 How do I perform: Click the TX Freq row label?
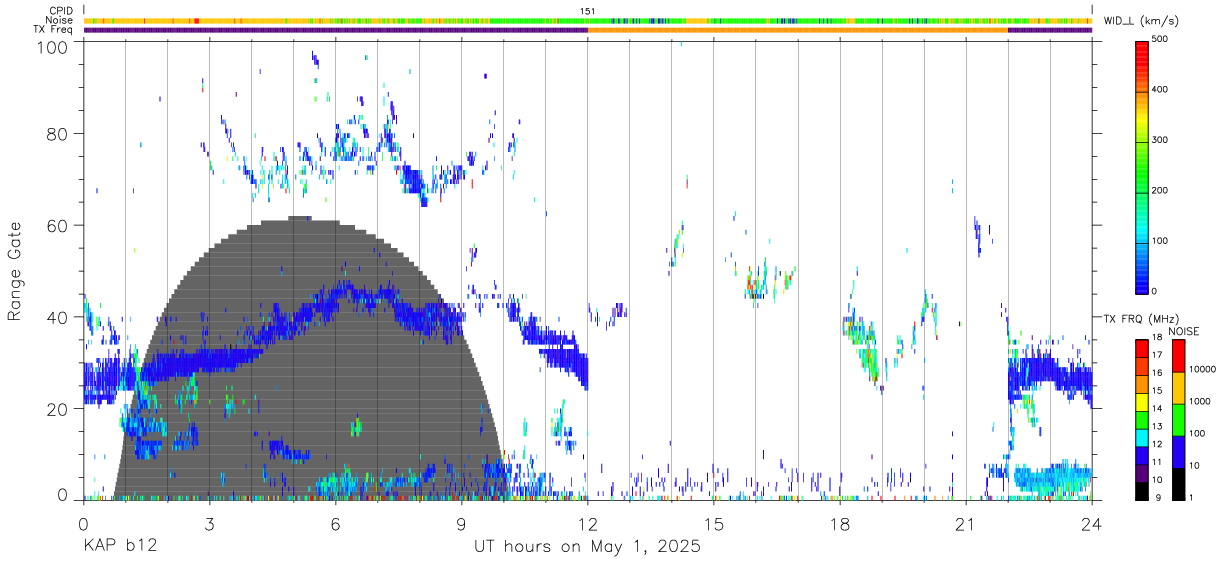[53, 30]
